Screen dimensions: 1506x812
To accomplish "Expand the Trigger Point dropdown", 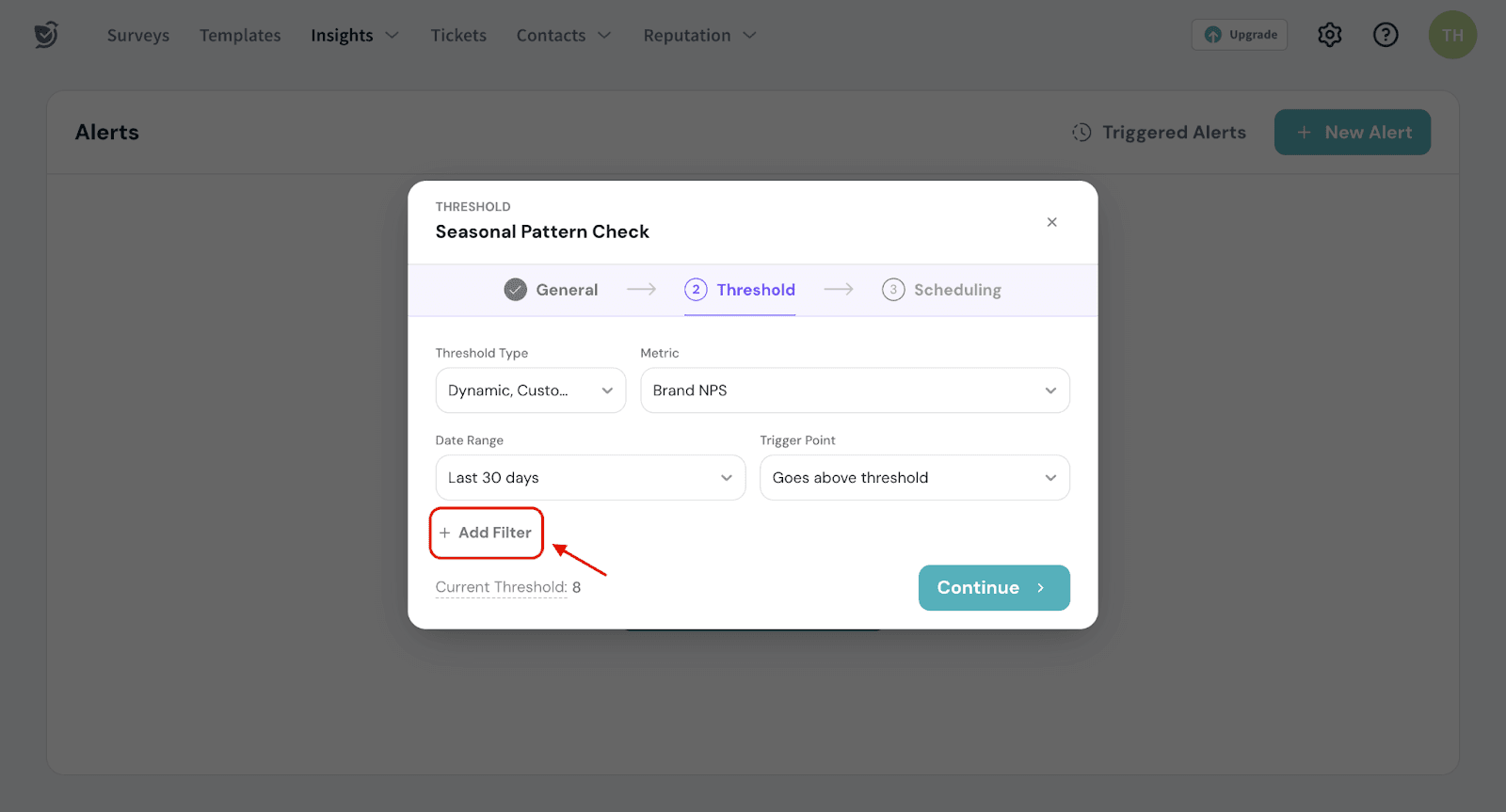I will coord(914,478).
